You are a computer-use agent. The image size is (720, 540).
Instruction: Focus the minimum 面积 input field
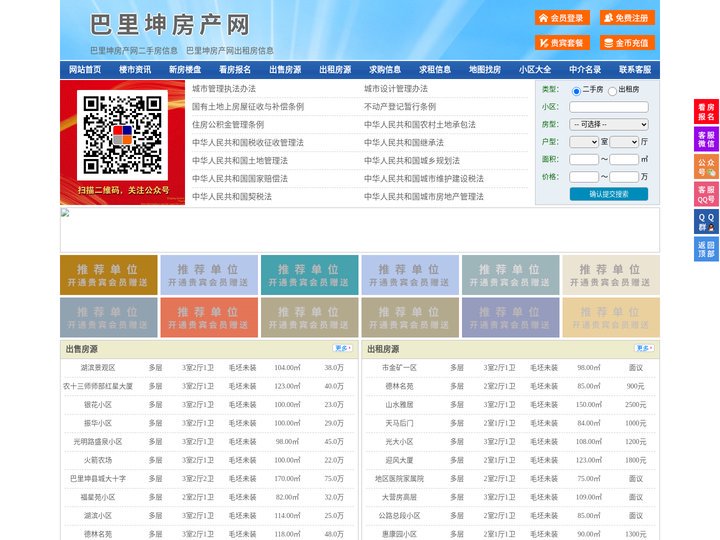584,159
